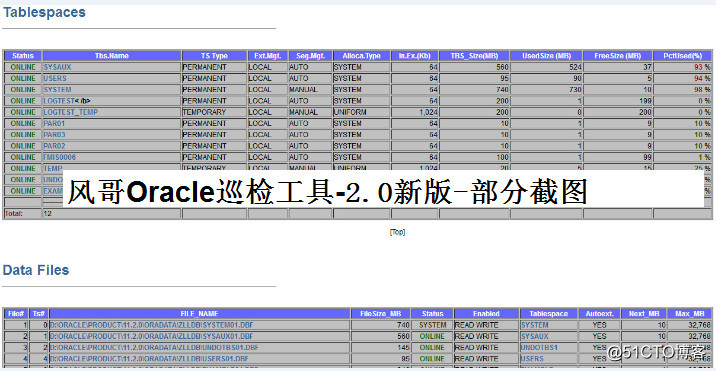Select the Total: label in Tablespaces table
The image size is (716, 371).
point(14,213)
